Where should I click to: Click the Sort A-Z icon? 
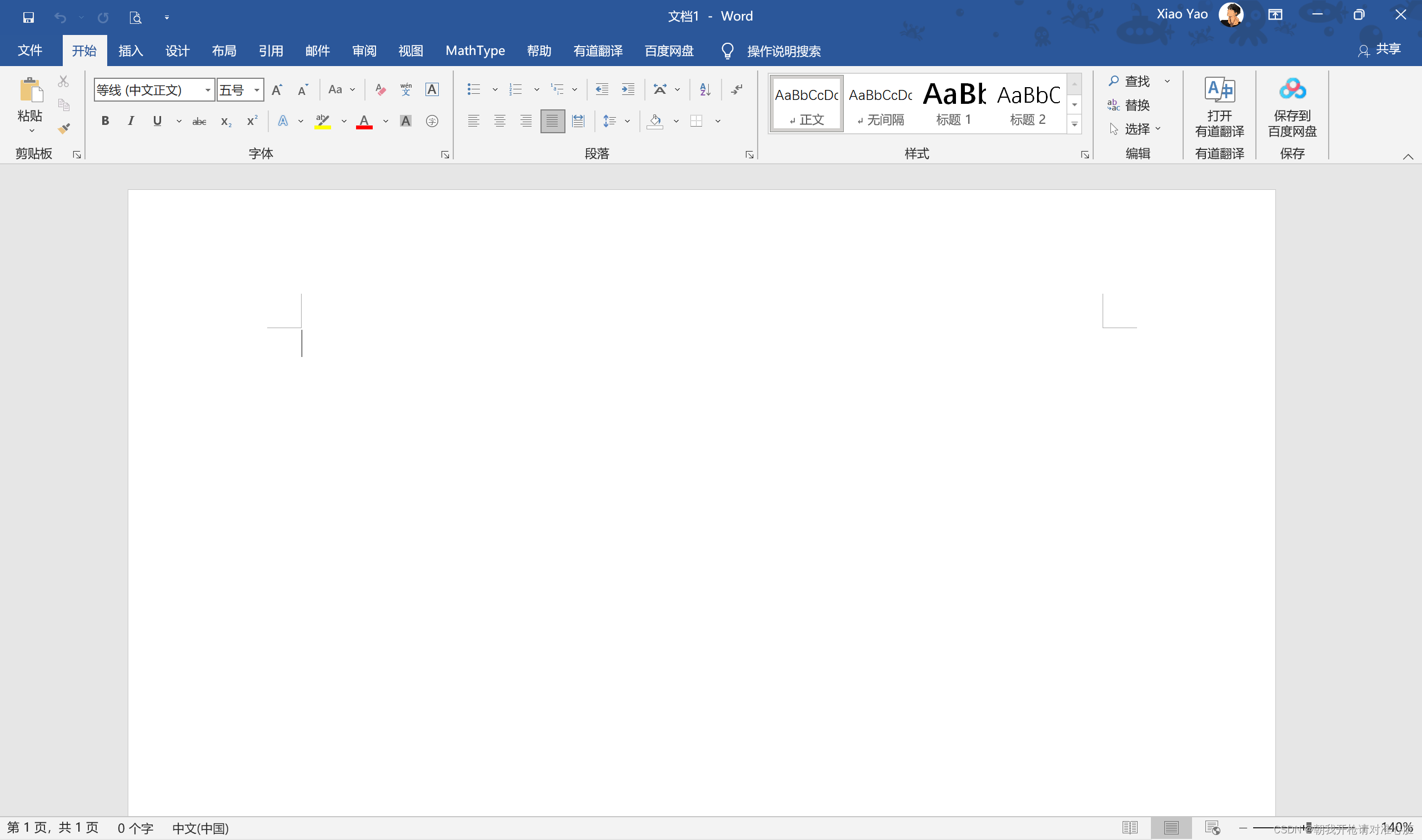[704, 89]
